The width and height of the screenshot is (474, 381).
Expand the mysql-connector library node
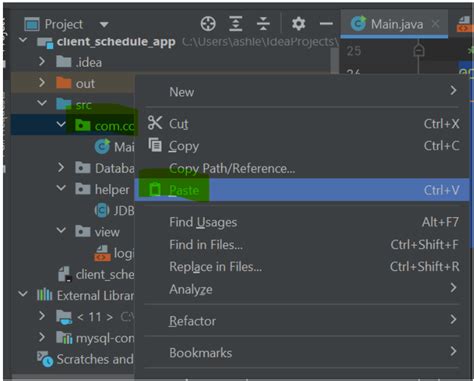tap(42, 337)
